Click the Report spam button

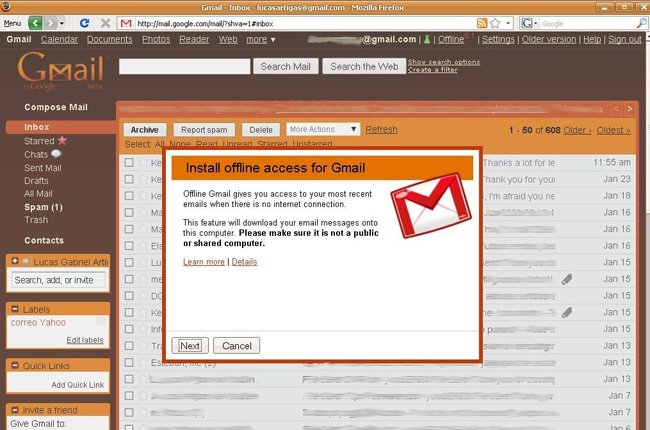[x=204, y=130]
